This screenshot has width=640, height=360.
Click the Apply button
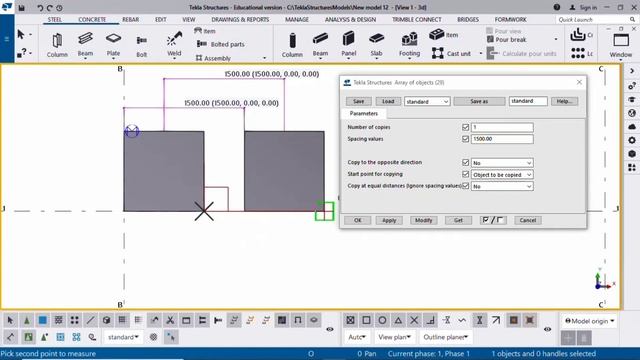pyautogui.click(x=389, y=220)
